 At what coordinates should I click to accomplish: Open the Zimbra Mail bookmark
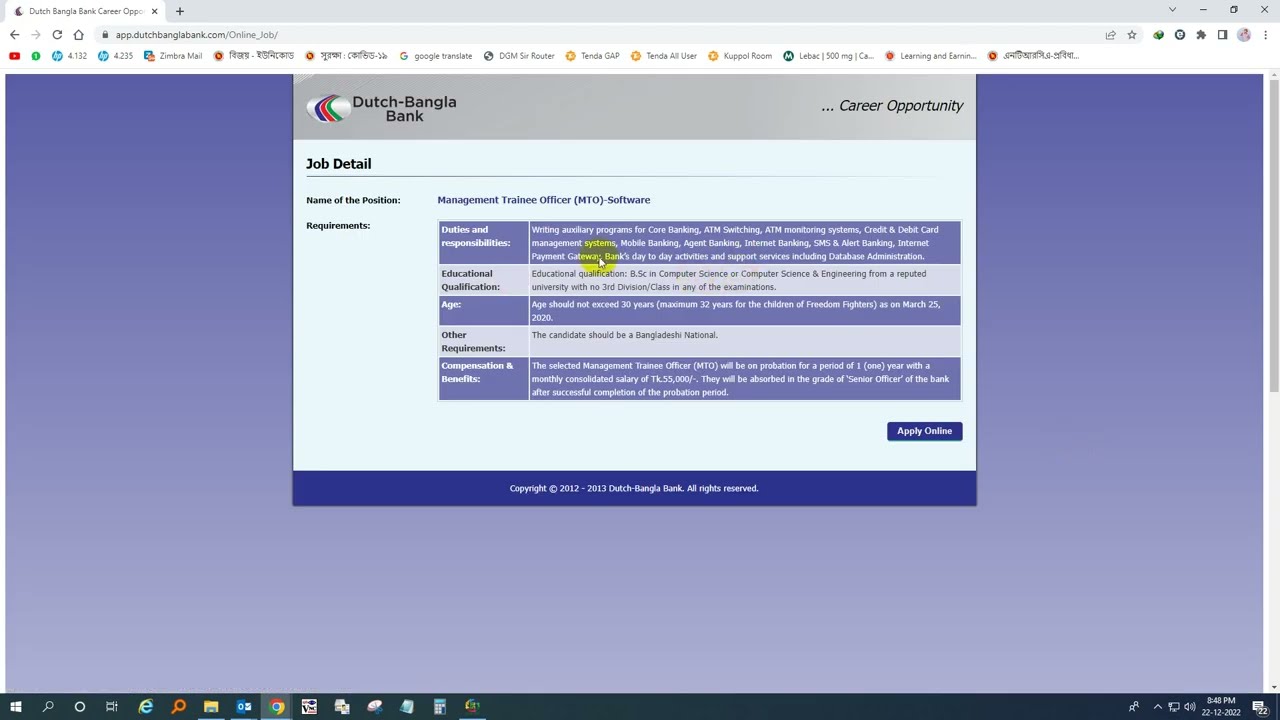[173, 56]
